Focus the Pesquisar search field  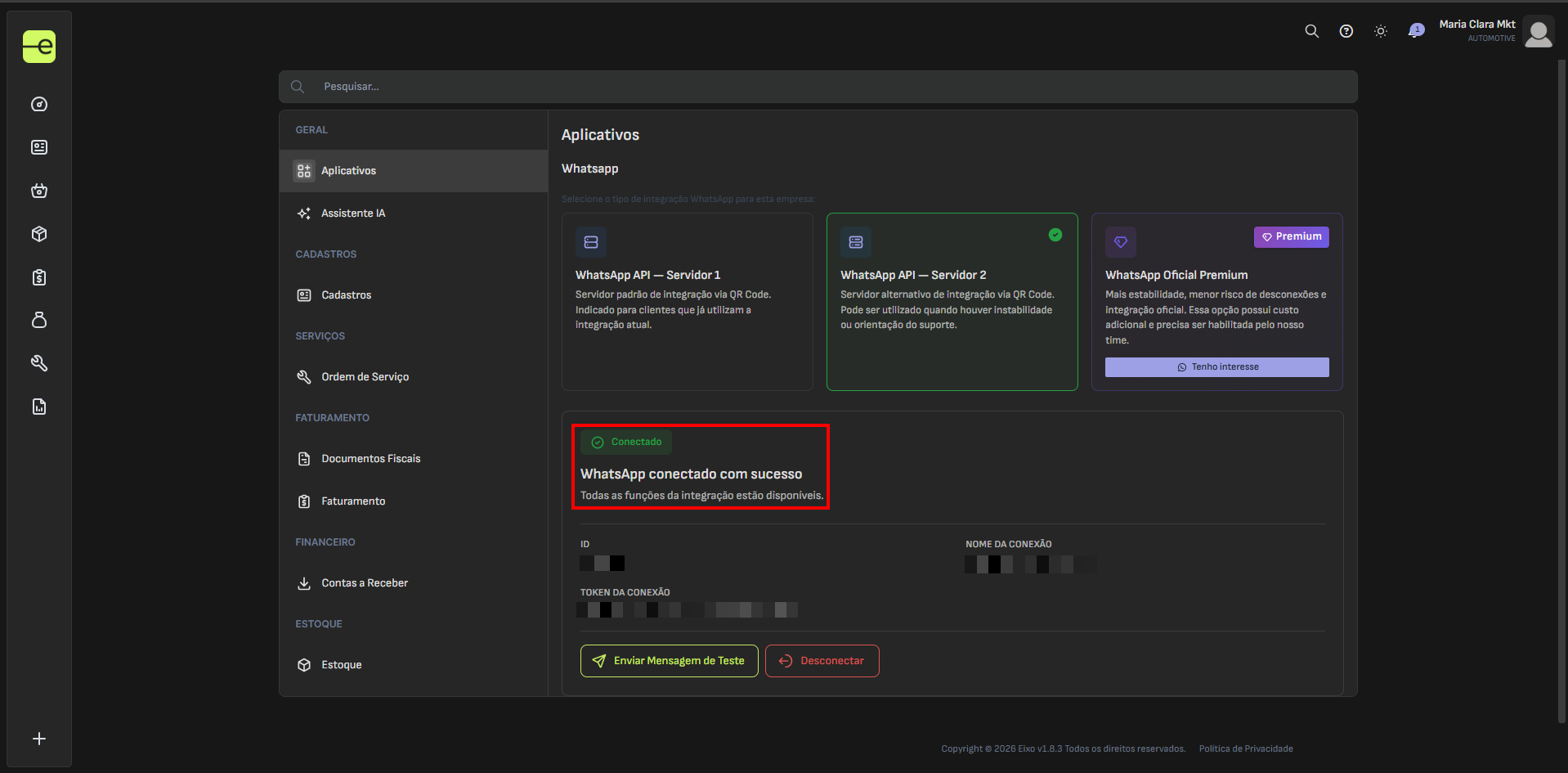click(818, 87)
